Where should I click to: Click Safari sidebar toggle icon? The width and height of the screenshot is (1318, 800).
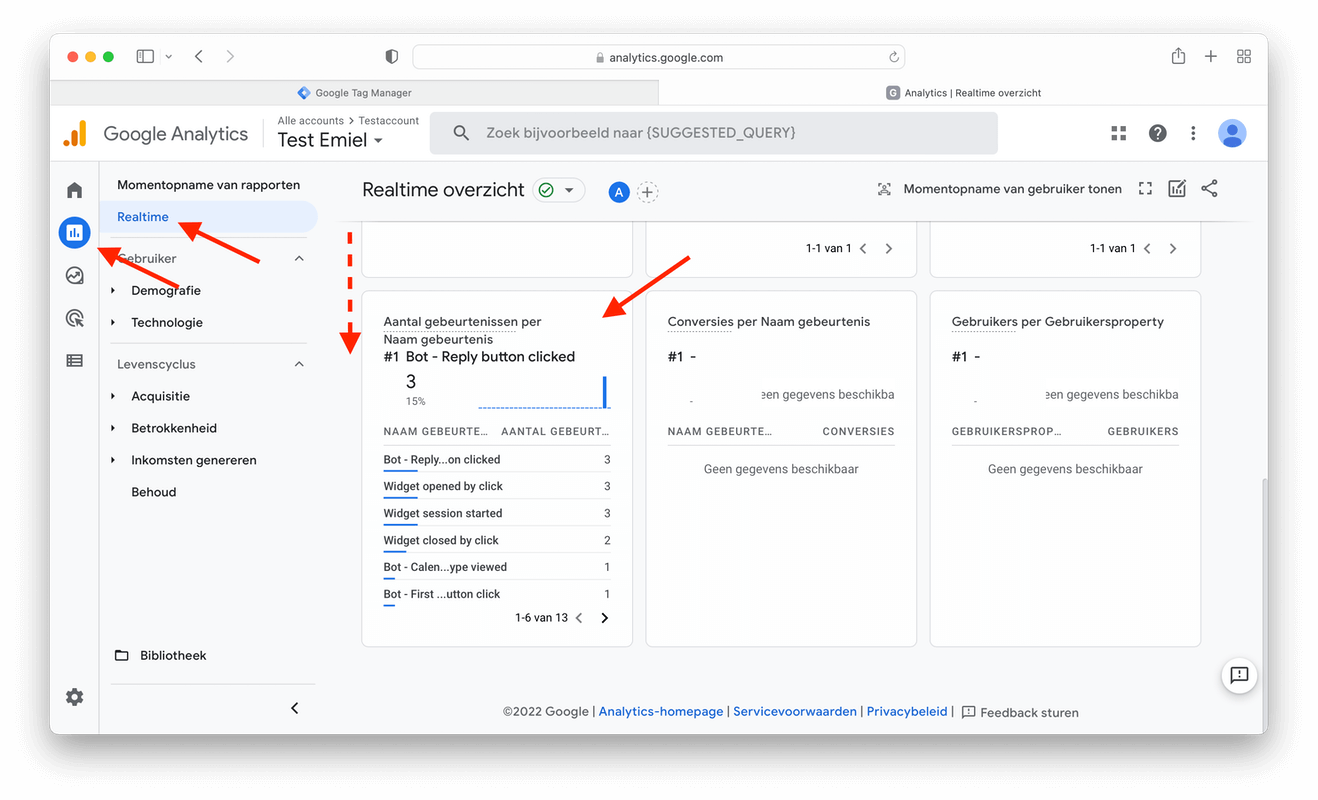[x=145, y=57]
